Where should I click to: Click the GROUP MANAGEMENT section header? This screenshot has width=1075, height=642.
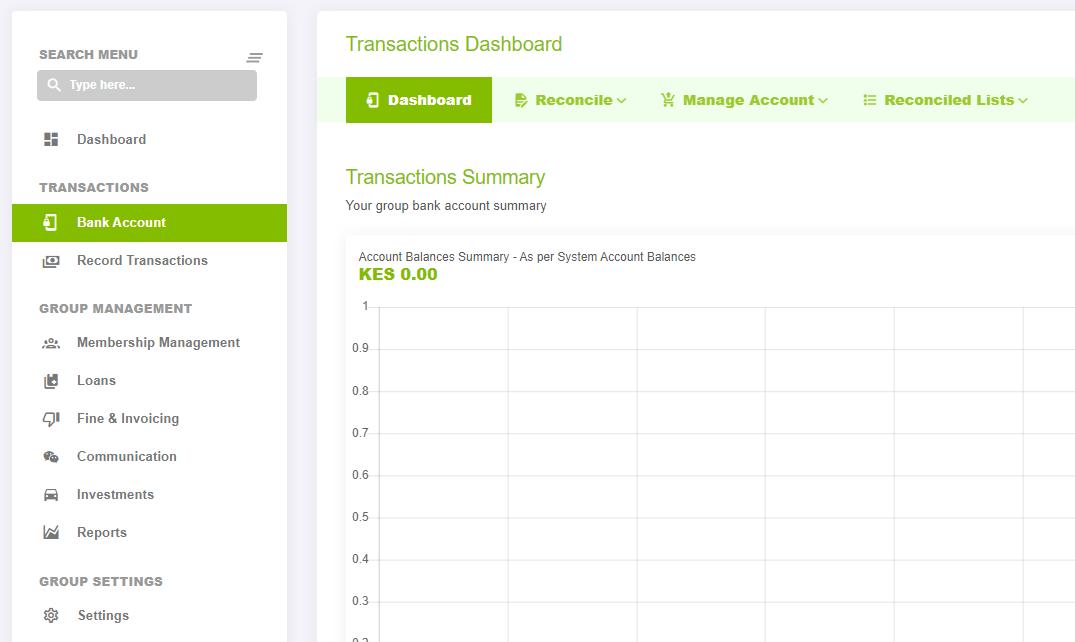pyautogui.click(x=115, y=309)
